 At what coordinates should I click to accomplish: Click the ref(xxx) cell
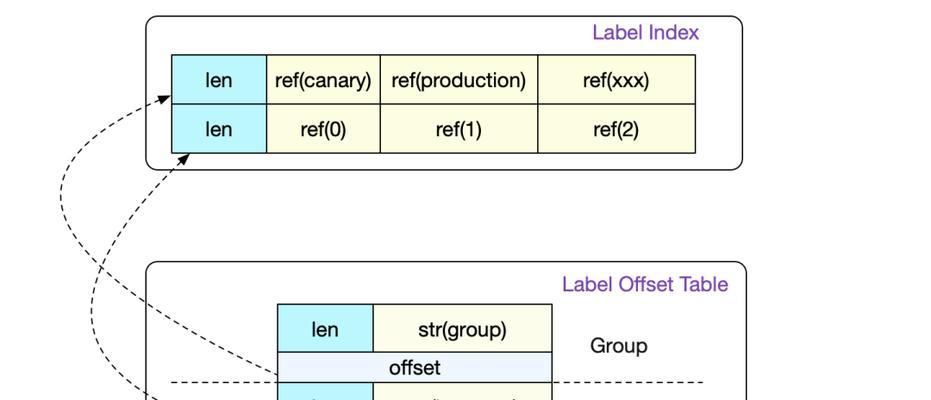click(x=616, y=80)
